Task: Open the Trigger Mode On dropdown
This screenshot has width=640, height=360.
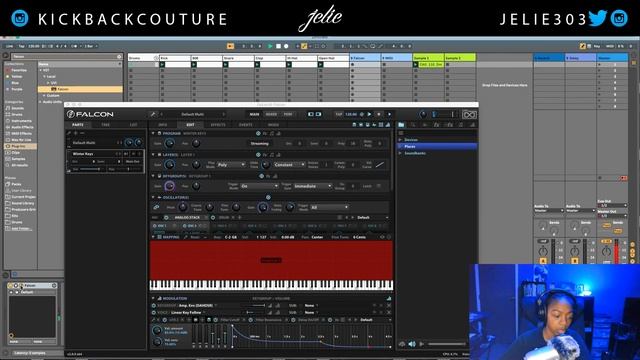Action: click(x=259, y=186)
